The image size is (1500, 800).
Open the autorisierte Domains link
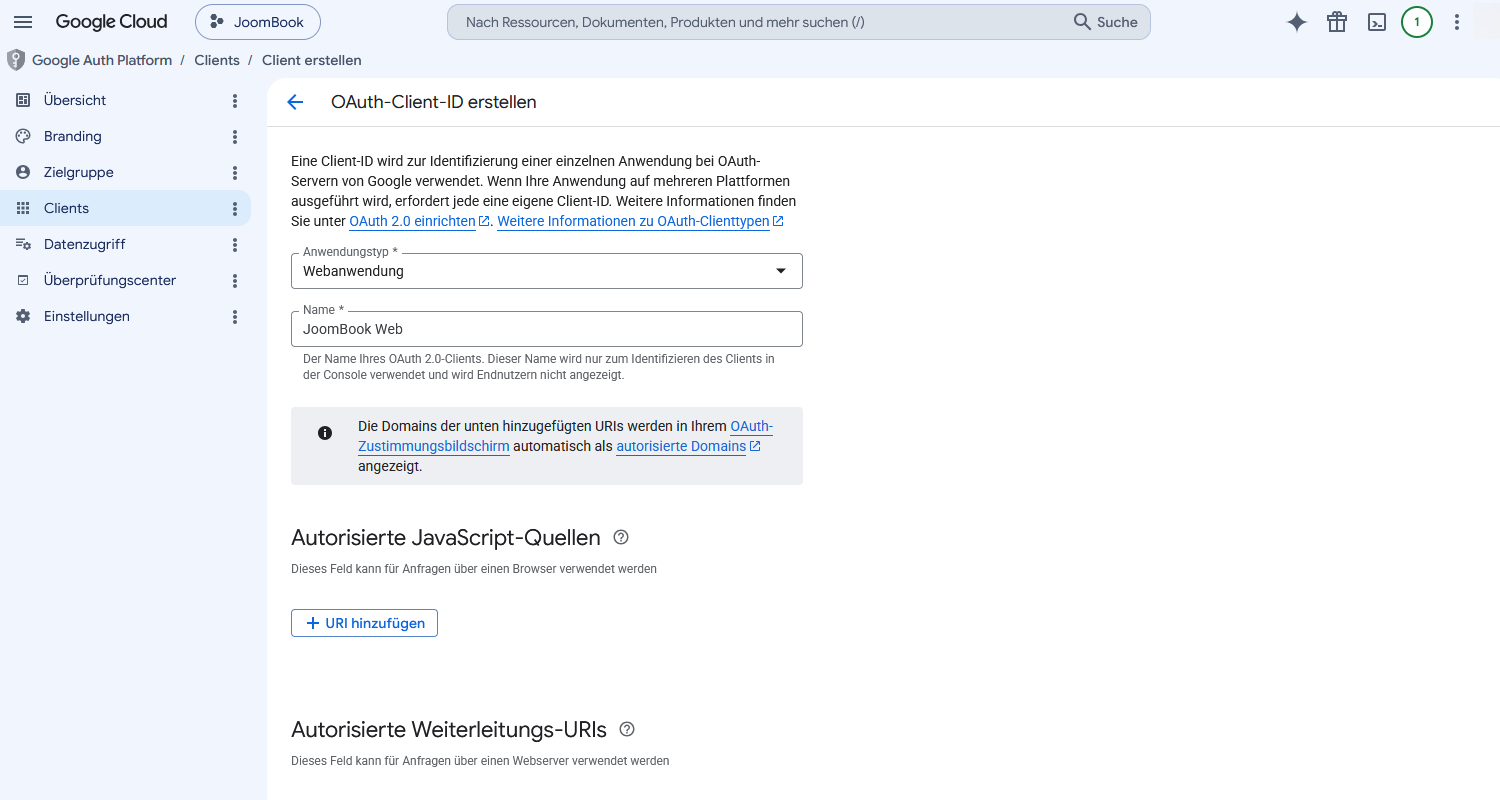(688, 446)
